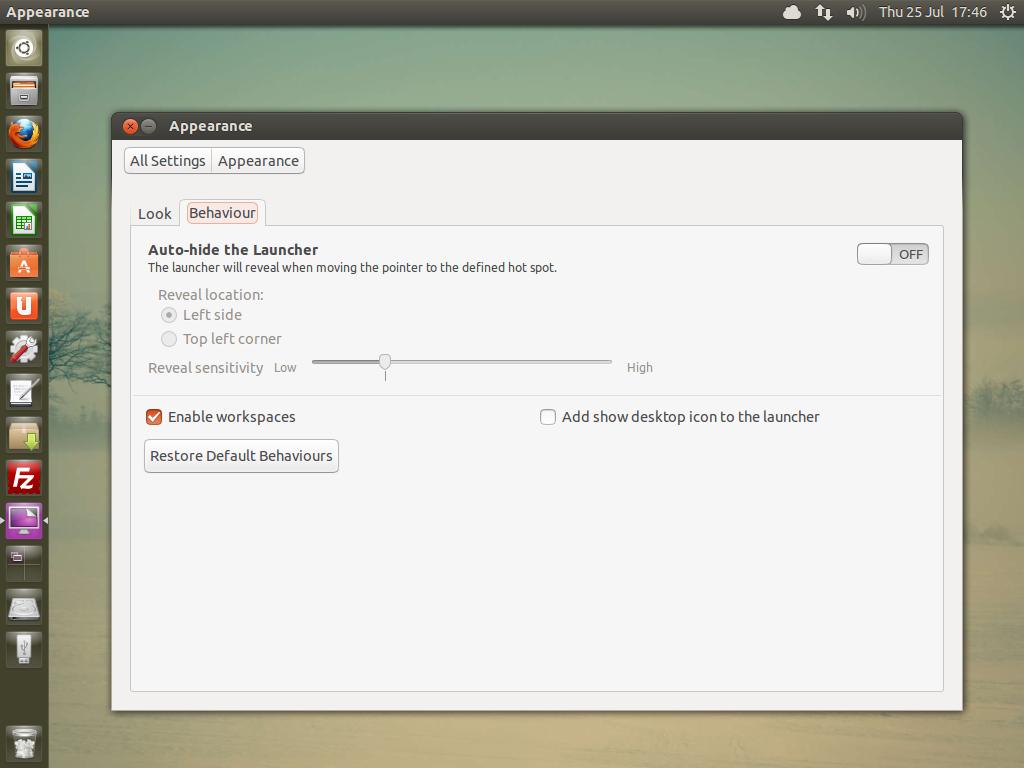This screenshot has height=768, width=1024.
Task: Turn on Auto-hide the Launcher switch
Action: (892, 254)
